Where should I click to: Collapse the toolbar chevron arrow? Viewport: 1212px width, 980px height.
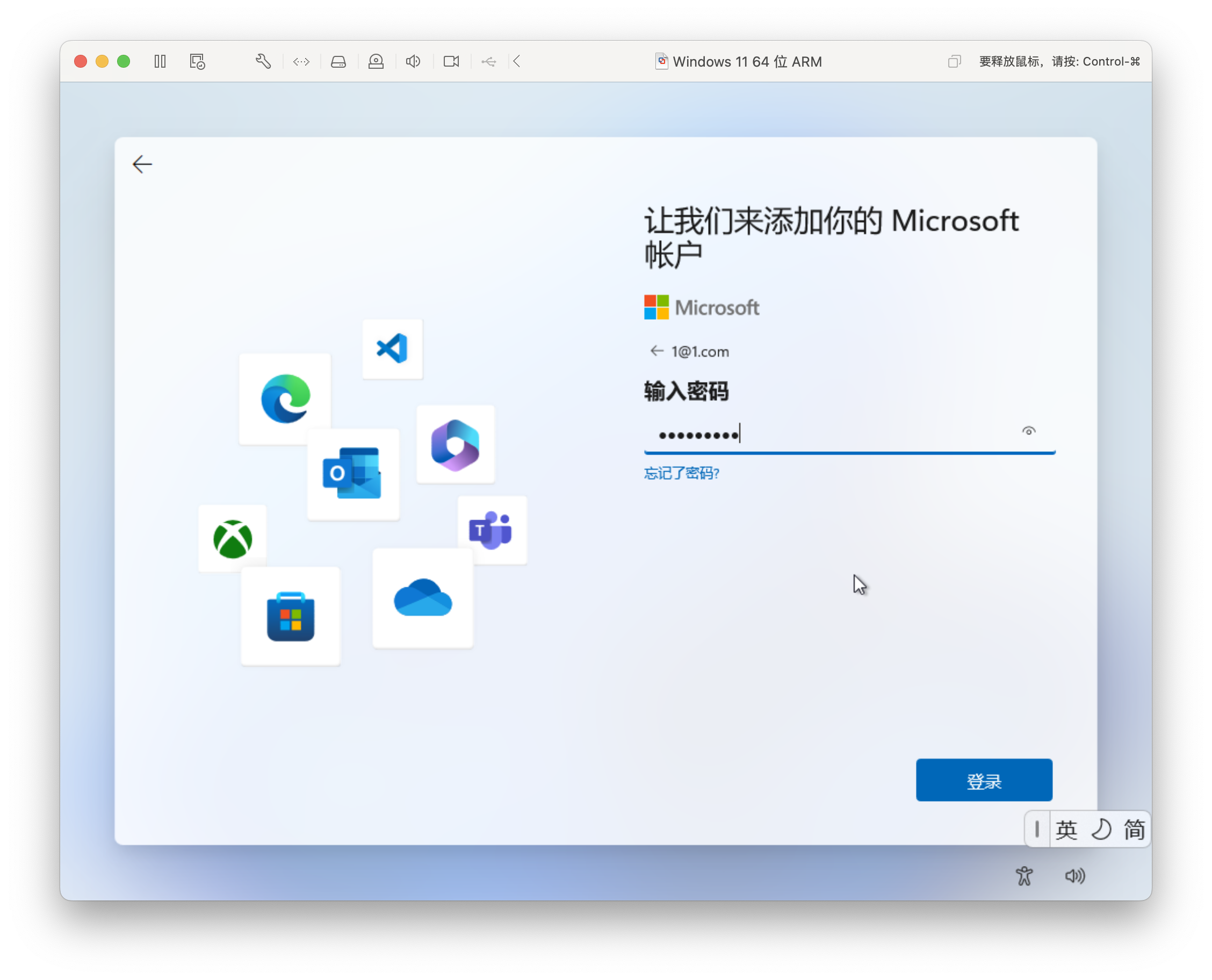(516, 62)
